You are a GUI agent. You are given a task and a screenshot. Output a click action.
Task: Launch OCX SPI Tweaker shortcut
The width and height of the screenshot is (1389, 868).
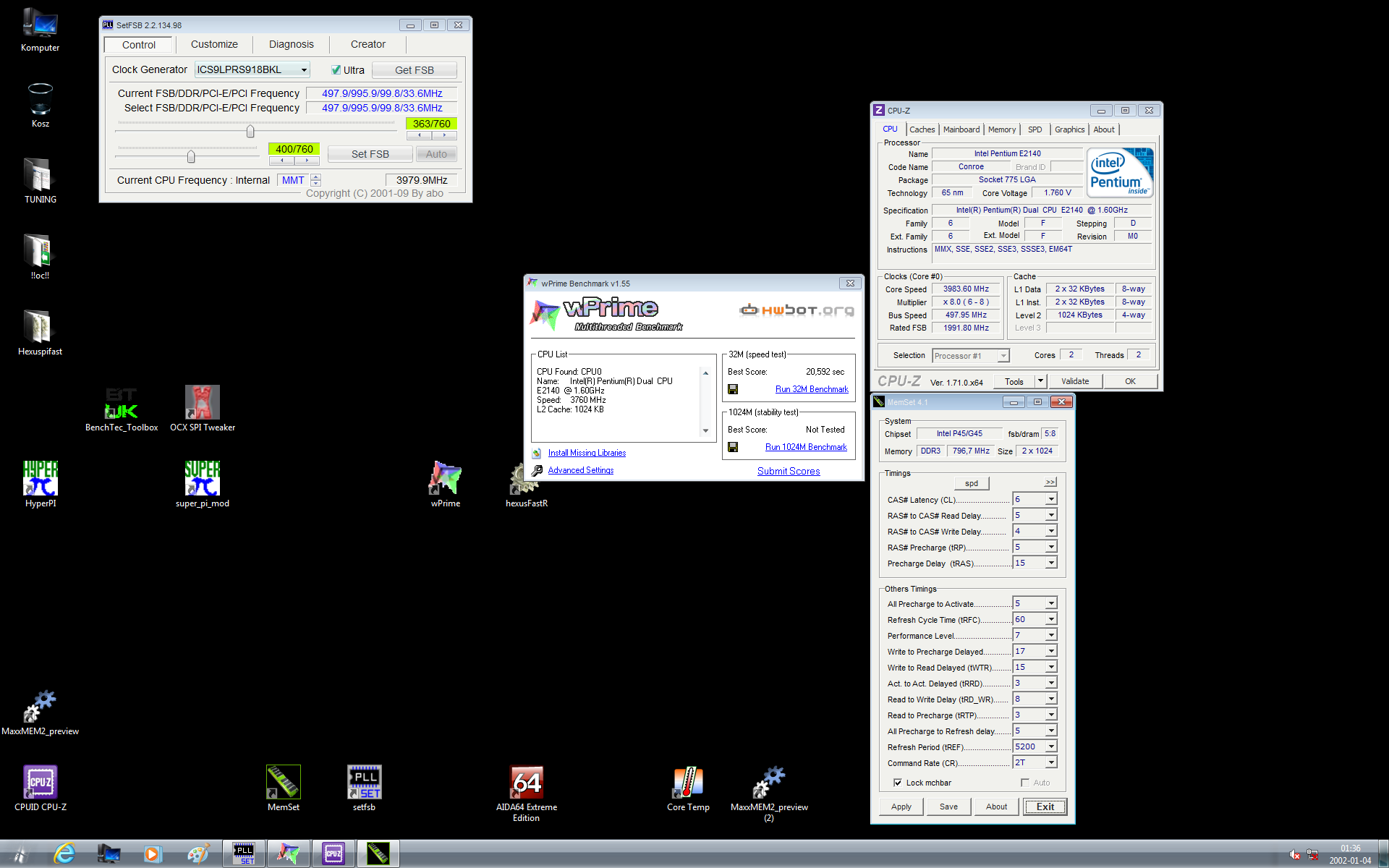203,409
